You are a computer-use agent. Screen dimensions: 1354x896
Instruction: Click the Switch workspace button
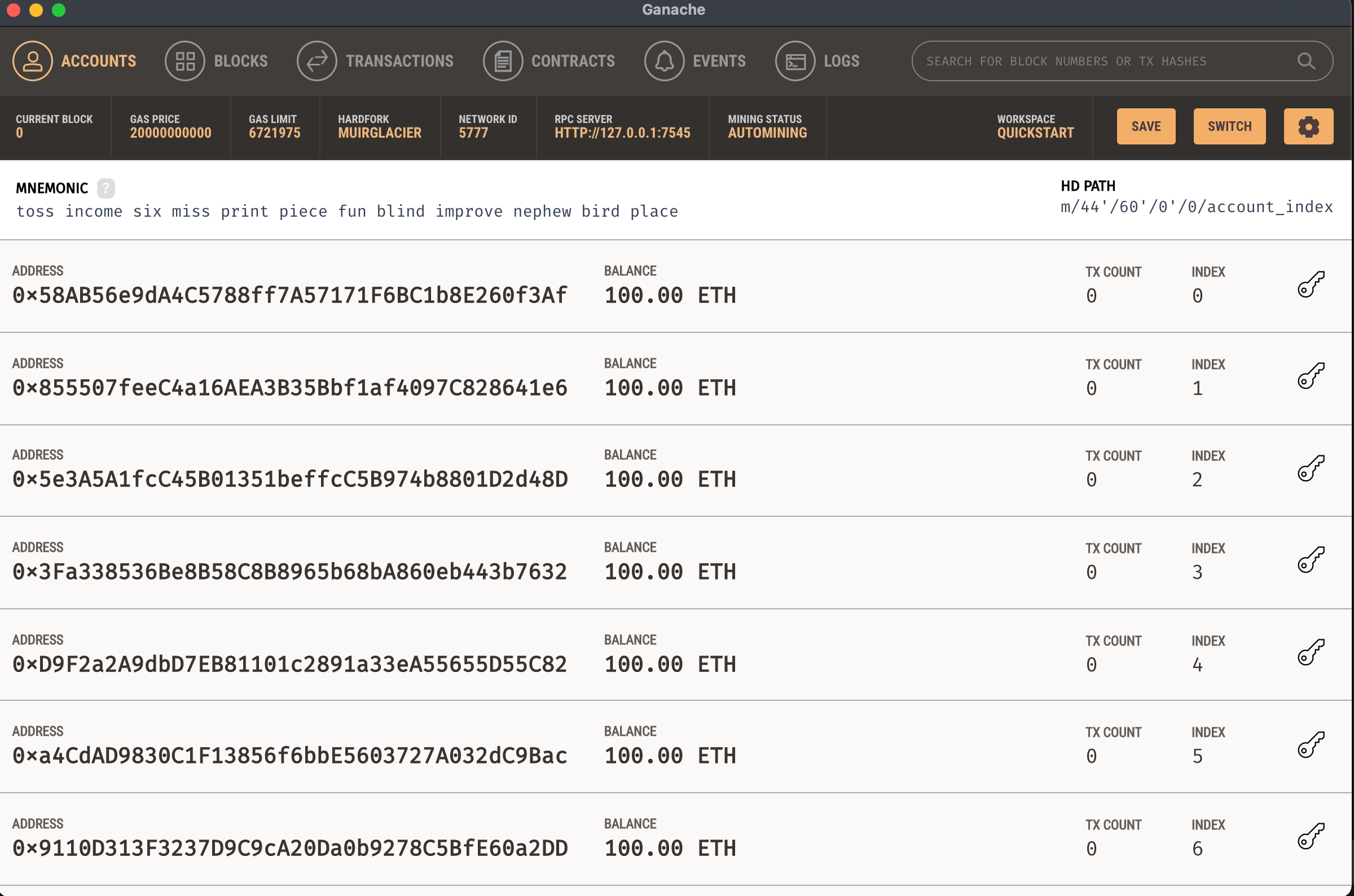1229,126
